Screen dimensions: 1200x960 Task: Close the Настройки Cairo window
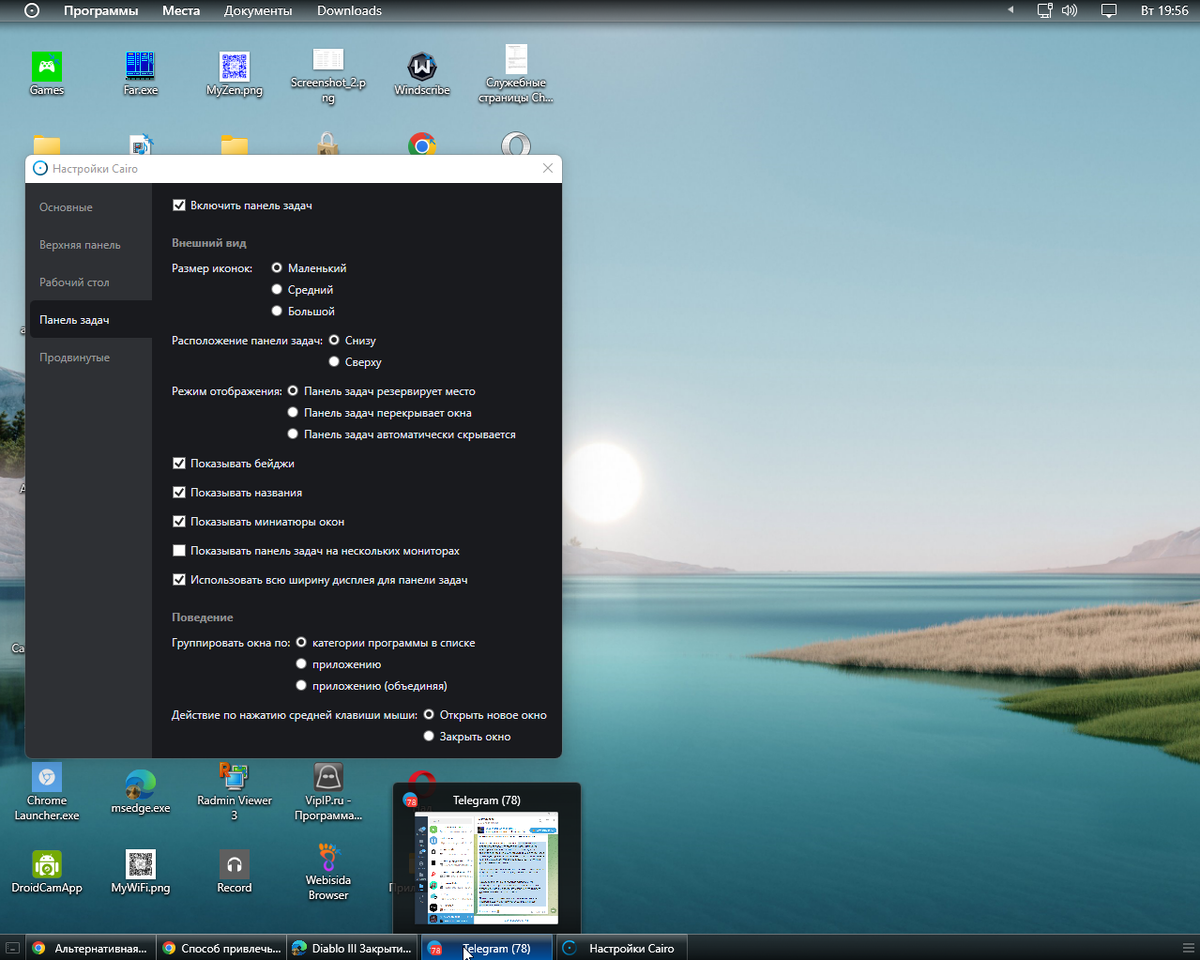point(547,169)
